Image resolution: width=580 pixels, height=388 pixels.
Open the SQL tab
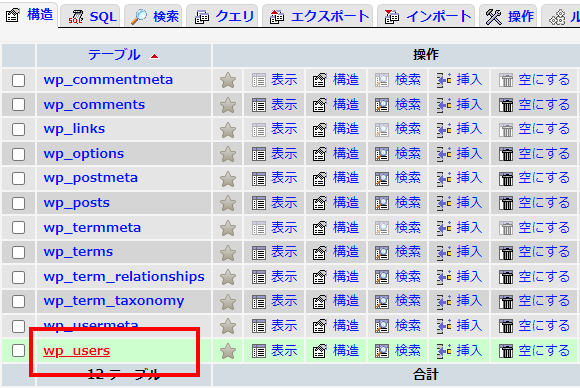[92, 17]
